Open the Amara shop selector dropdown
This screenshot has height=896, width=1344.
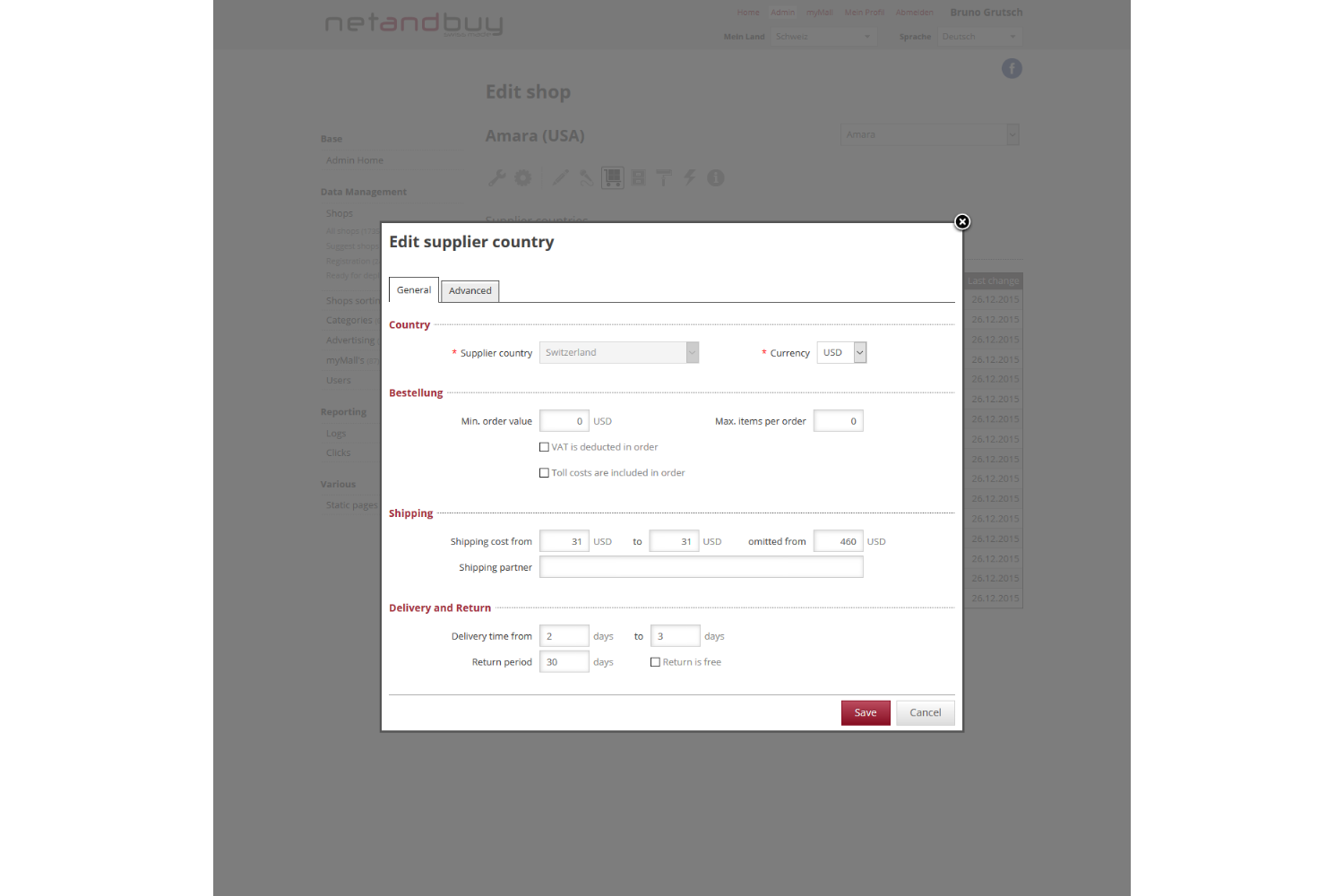(1012, 134)
